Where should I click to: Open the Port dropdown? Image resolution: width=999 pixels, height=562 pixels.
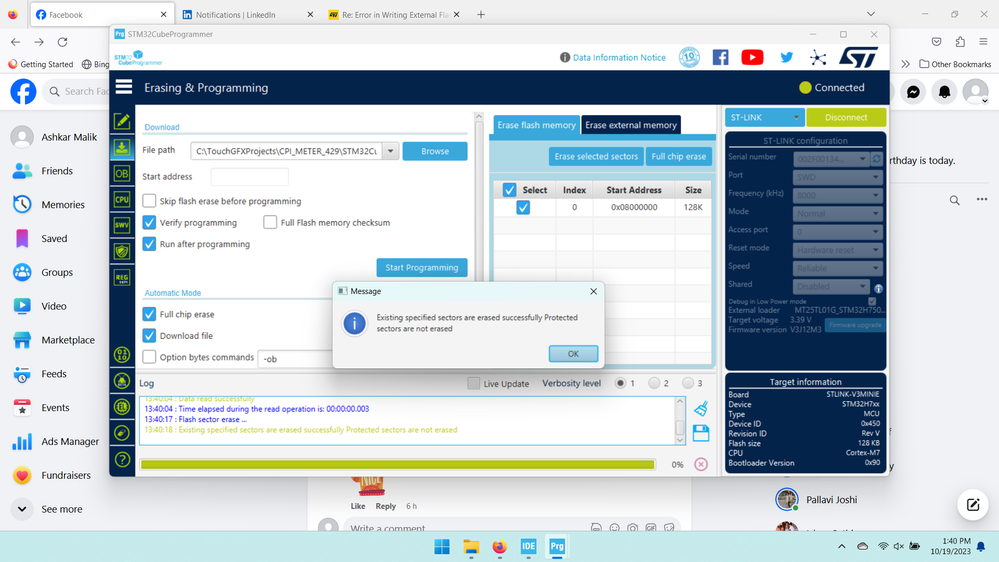pyautogui.click(x=838, y=177)
